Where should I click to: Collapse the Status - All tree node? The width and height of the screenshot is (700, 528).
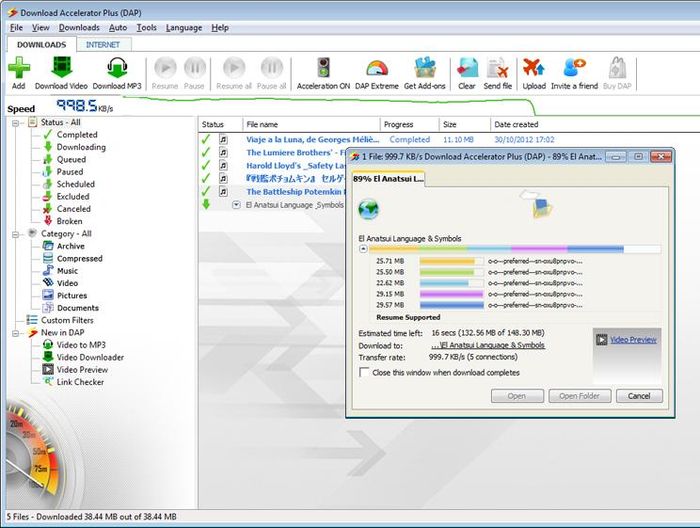[16, 123]
